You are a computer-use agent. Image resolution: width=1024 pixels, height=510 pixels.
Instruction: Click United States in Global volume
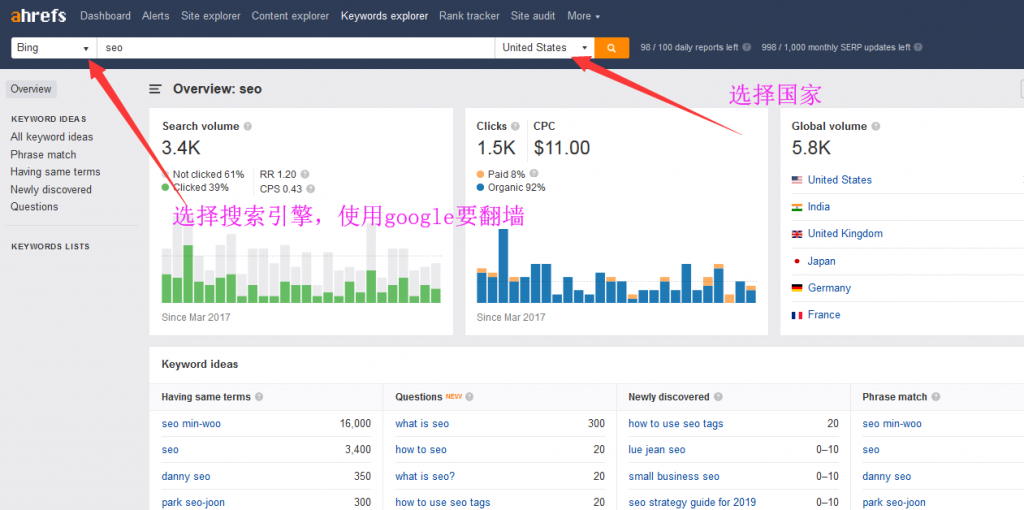[839, 180]
